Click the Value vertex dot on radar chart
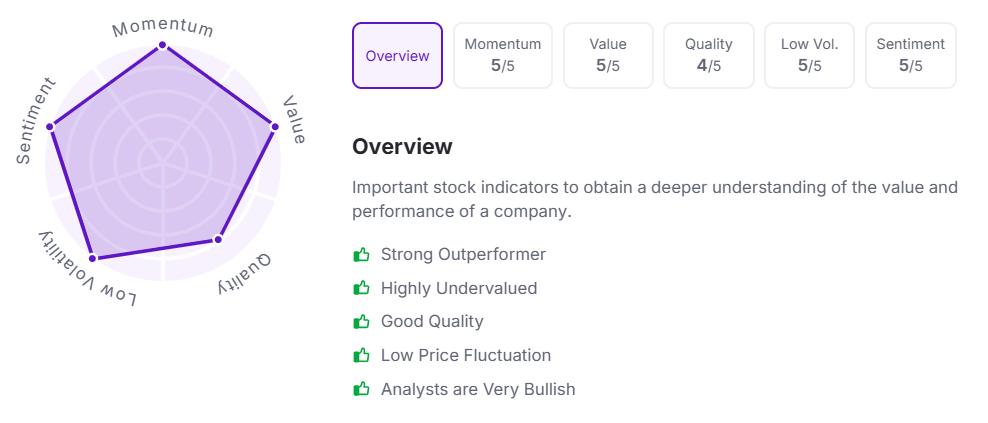This screenshot has height=423, width=988. [275, 126]
